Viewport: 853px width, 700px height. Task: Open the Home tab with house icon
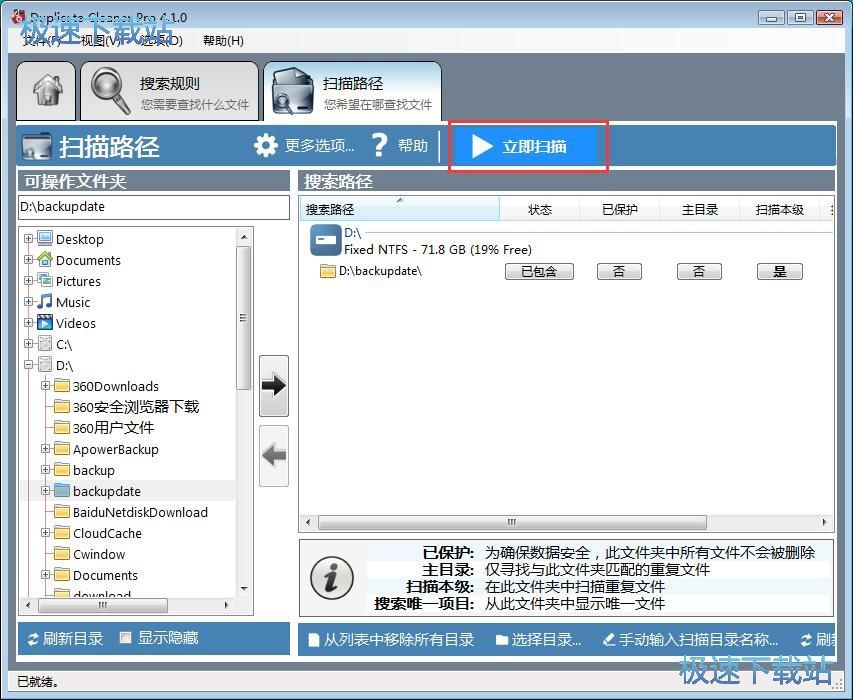coord(46,91)
